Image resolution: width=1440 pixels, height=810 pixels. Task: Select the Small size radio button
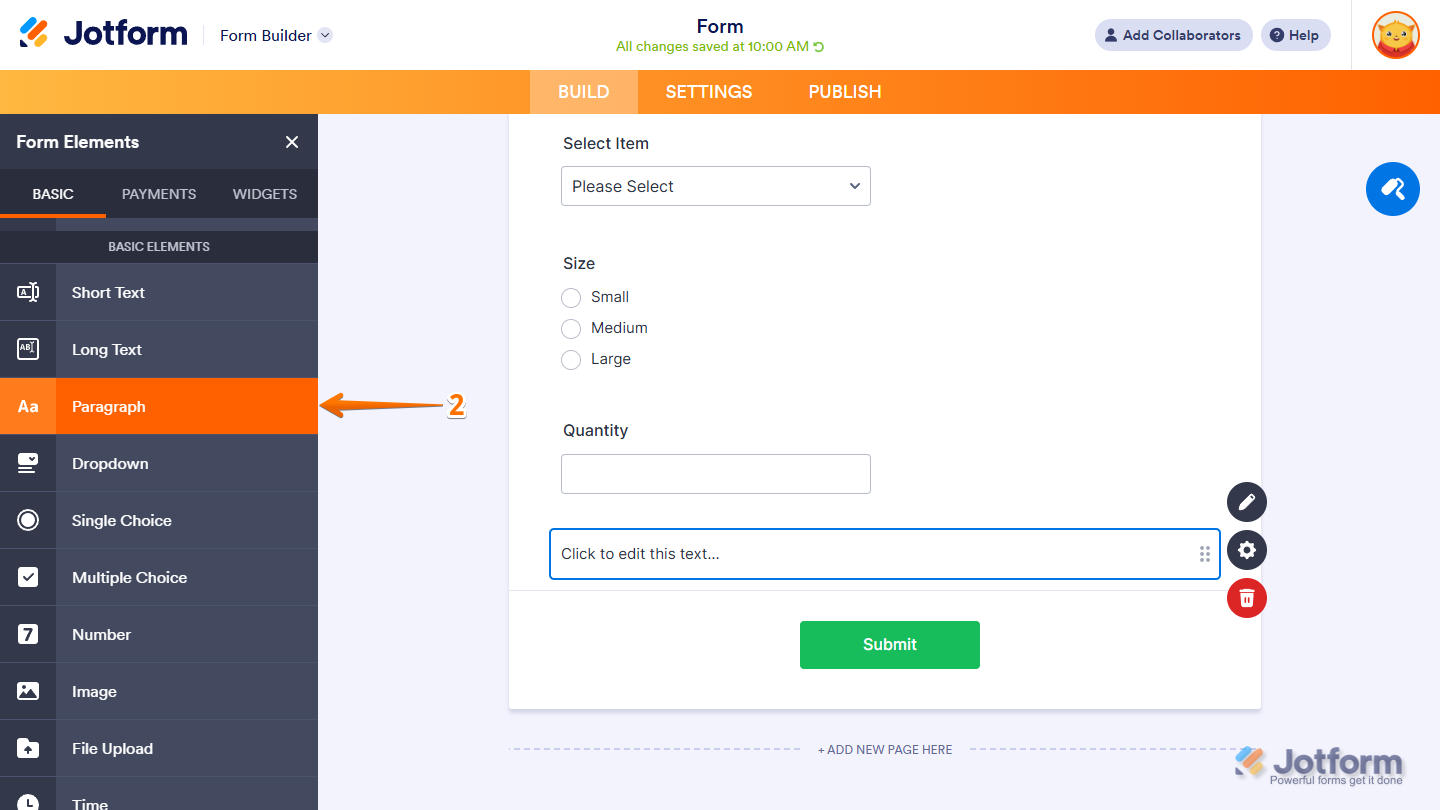[571, 297]
